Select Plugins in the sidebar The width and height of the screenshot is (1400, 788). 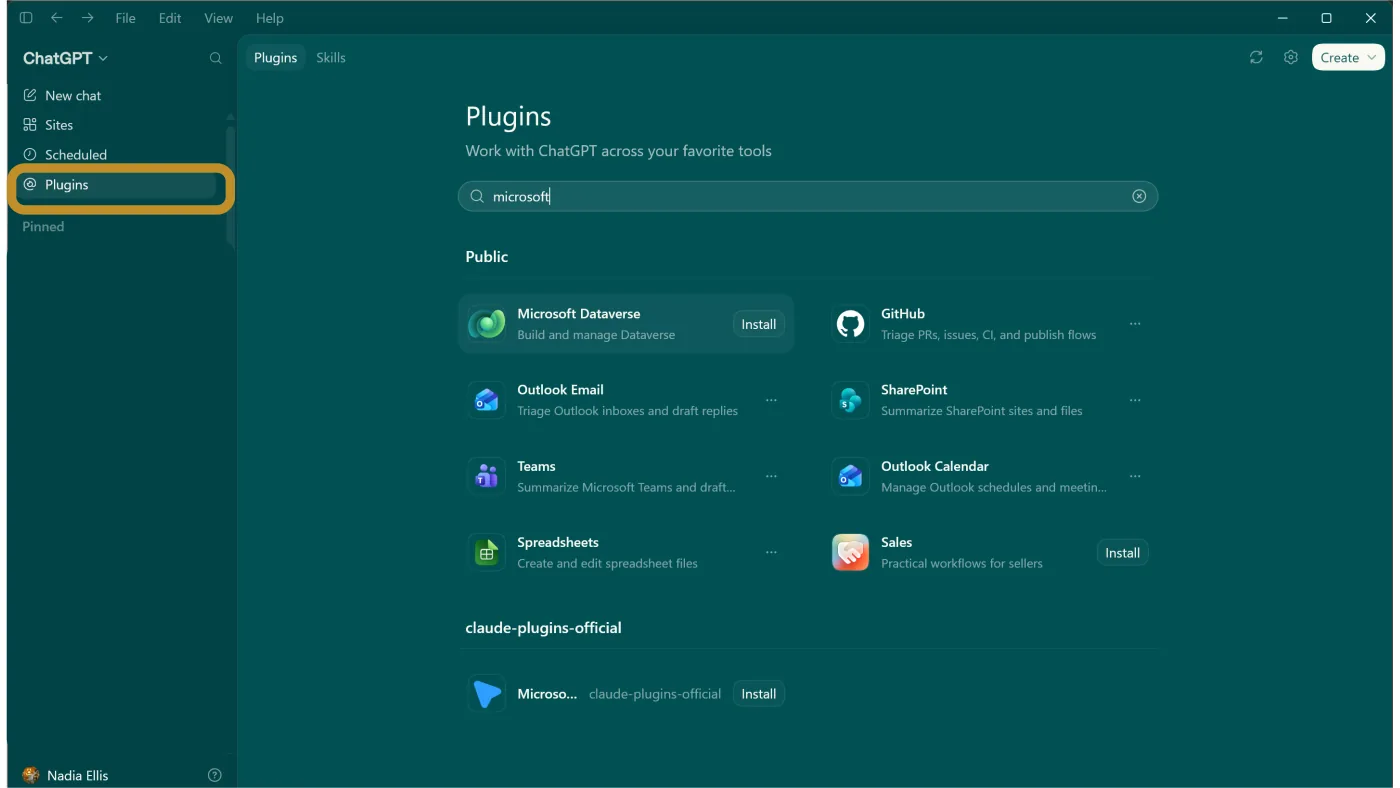[x=118, y=185]
